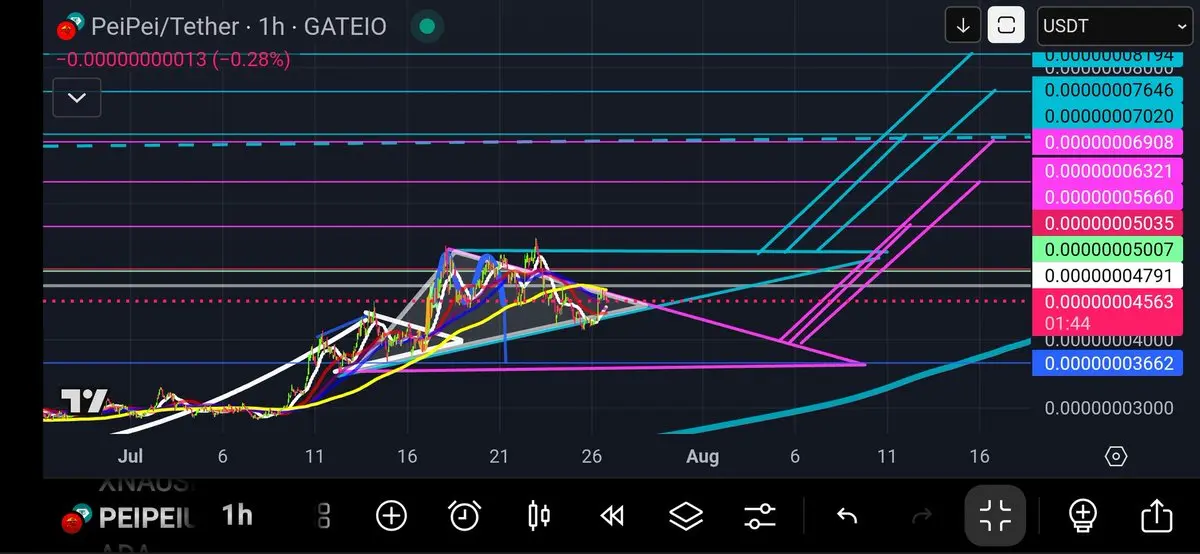
Task: Open the drawing tools grid icon
Action: coord(324,516)
